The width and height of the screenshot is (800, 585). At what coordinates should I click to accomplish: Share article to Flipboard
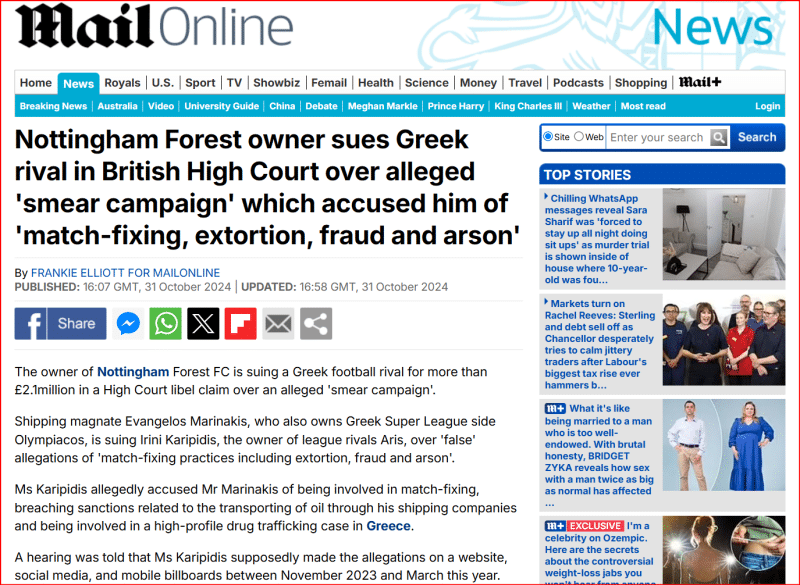pos(240,323)
